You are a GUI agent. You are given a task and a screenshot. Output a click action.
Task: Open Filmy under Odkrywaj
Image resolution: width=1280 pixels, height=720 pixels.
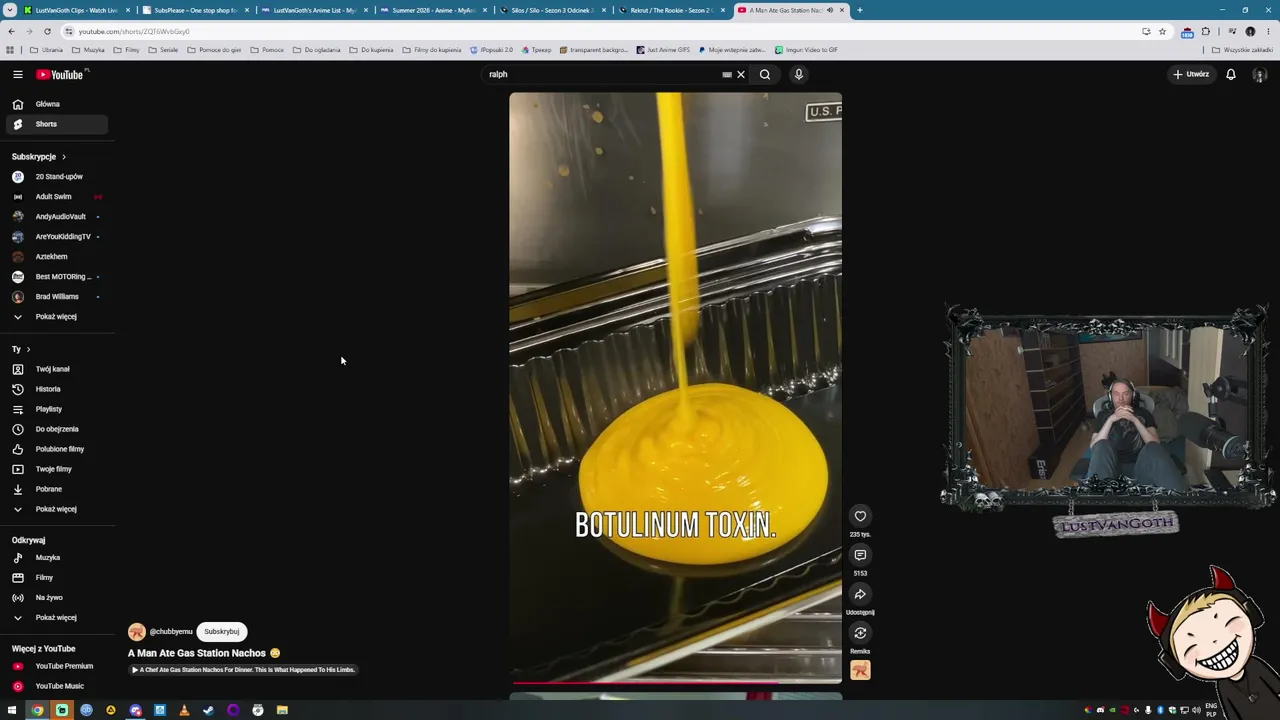55,578
